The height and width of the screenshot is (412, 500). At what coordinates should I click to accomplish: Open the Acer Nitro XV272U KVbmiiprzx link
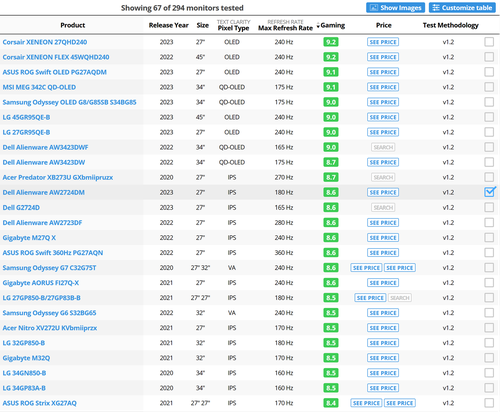point(50,328)
